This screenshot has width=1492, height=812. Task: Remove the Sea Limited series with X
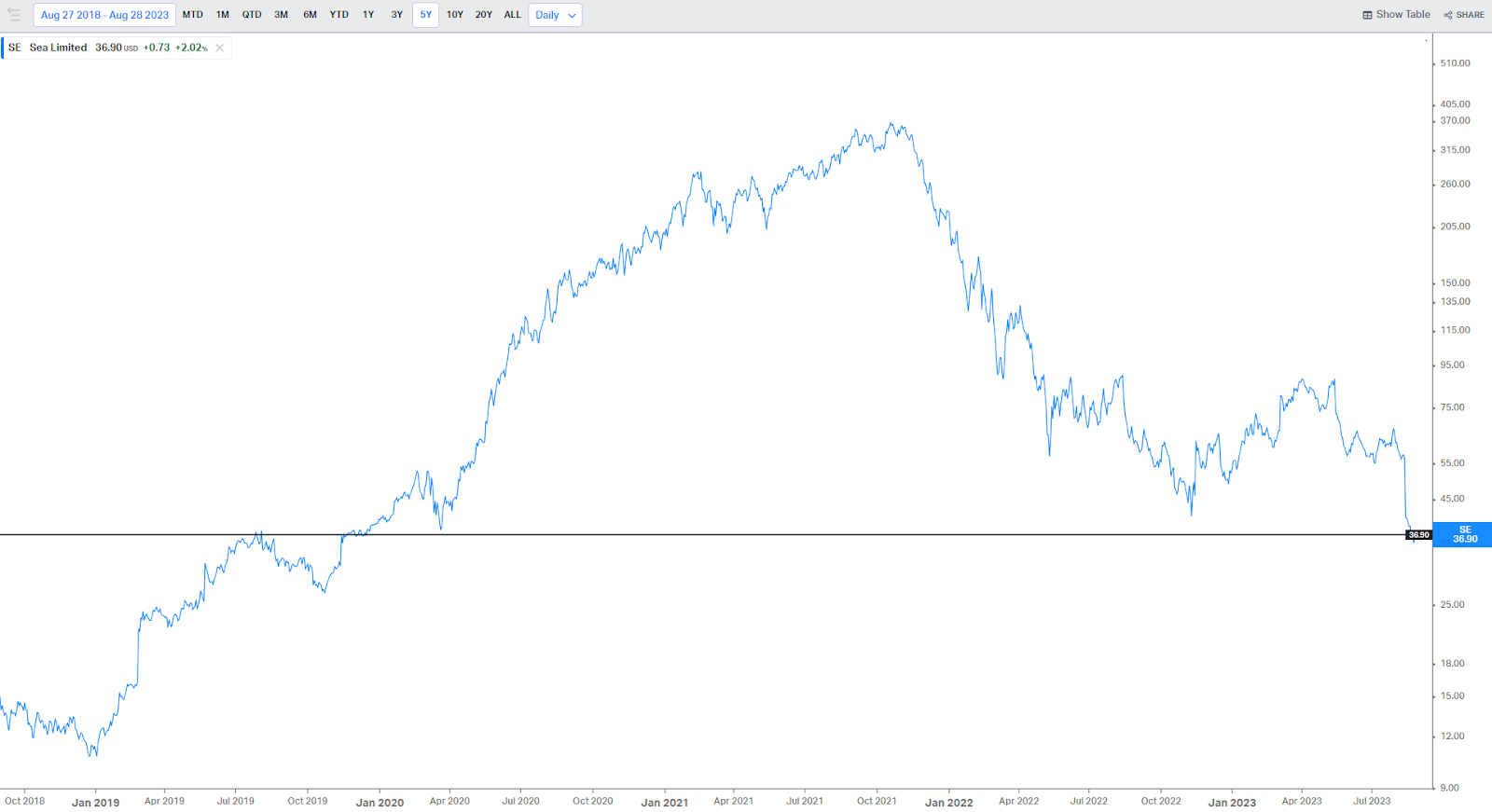[220, 48]
